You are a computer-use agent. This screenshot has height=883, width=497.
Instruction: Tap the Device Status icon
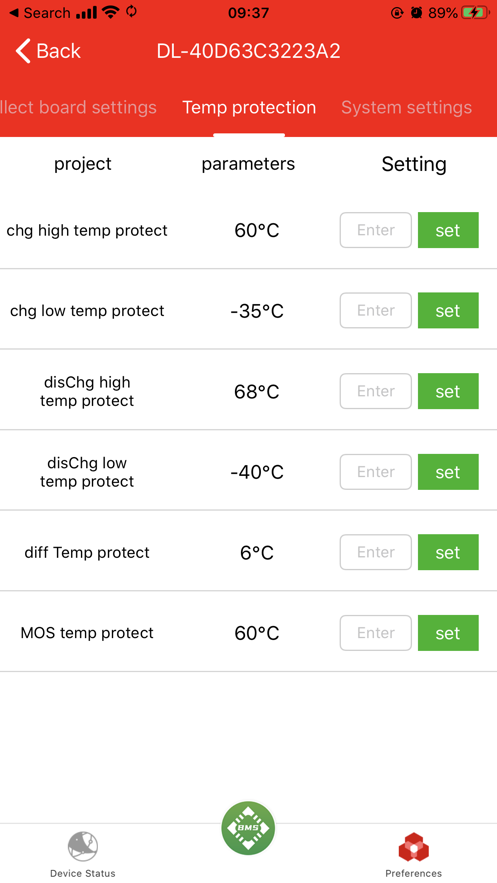click(x=83, y=846)
